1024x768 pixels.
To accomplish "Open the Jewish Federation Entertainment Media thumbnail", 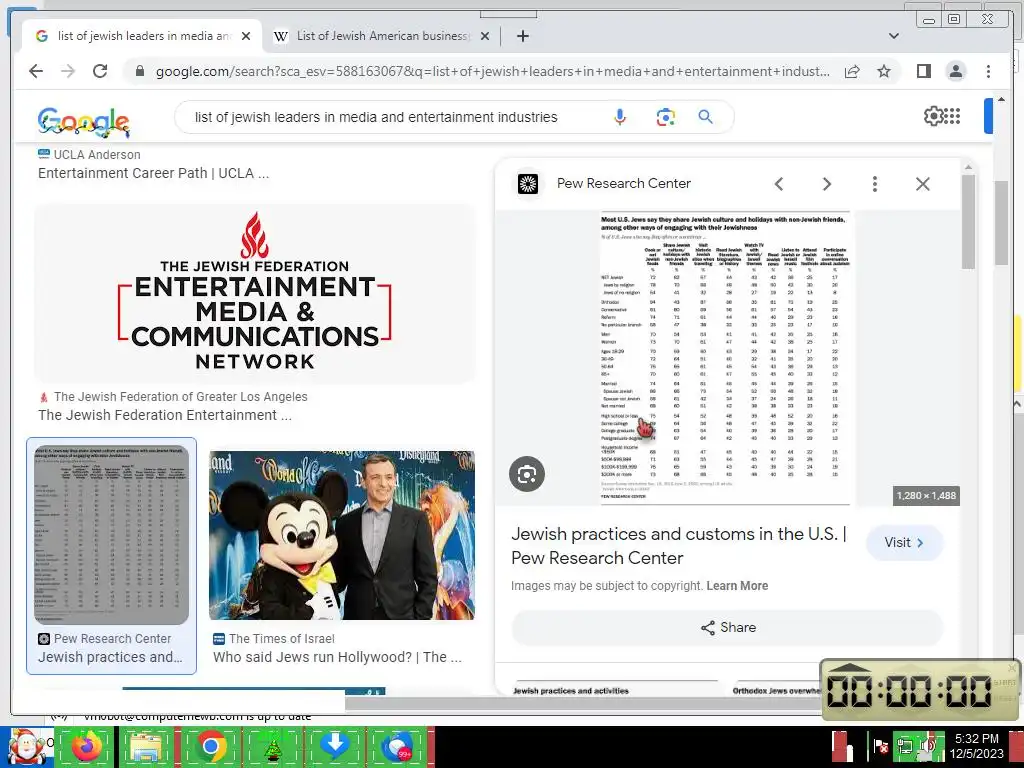I will tap(255, 294).
